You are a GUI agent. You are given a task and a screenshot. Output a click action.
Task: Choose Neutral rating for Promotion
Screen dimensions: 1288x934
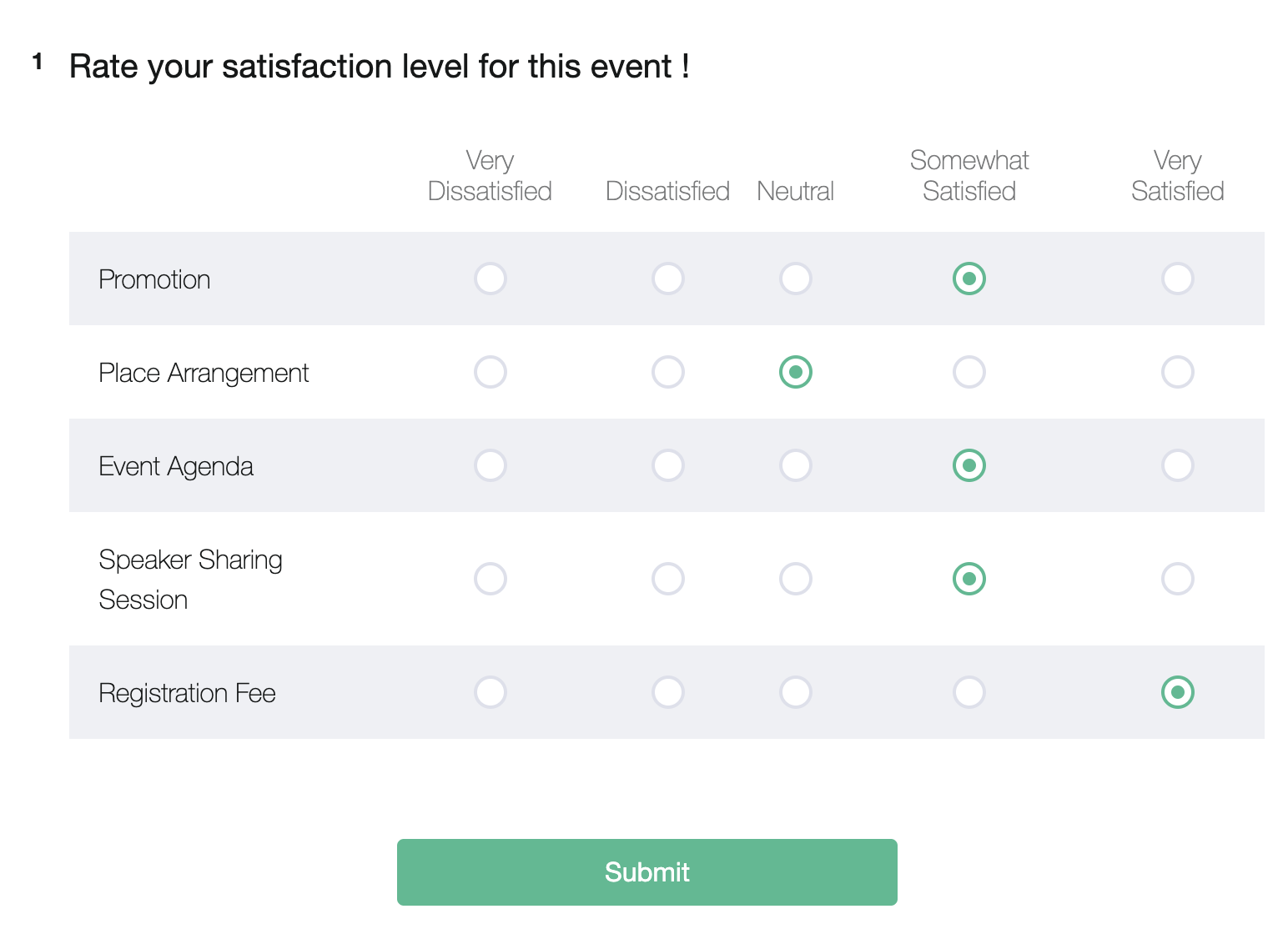(796, 279)
